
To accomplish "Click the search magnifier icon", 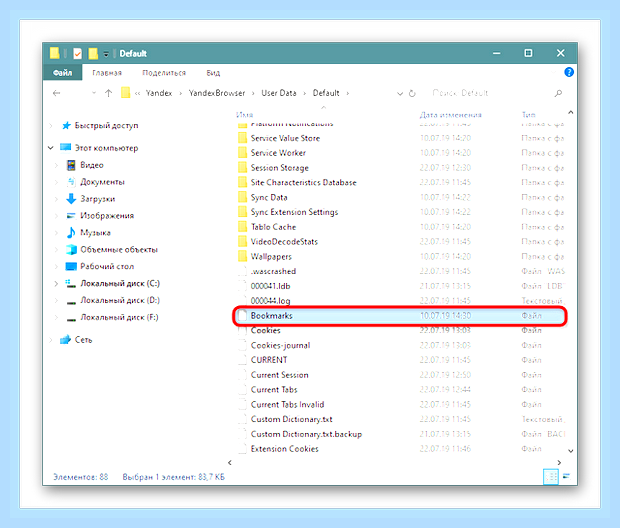I will (x=558, y=93).
